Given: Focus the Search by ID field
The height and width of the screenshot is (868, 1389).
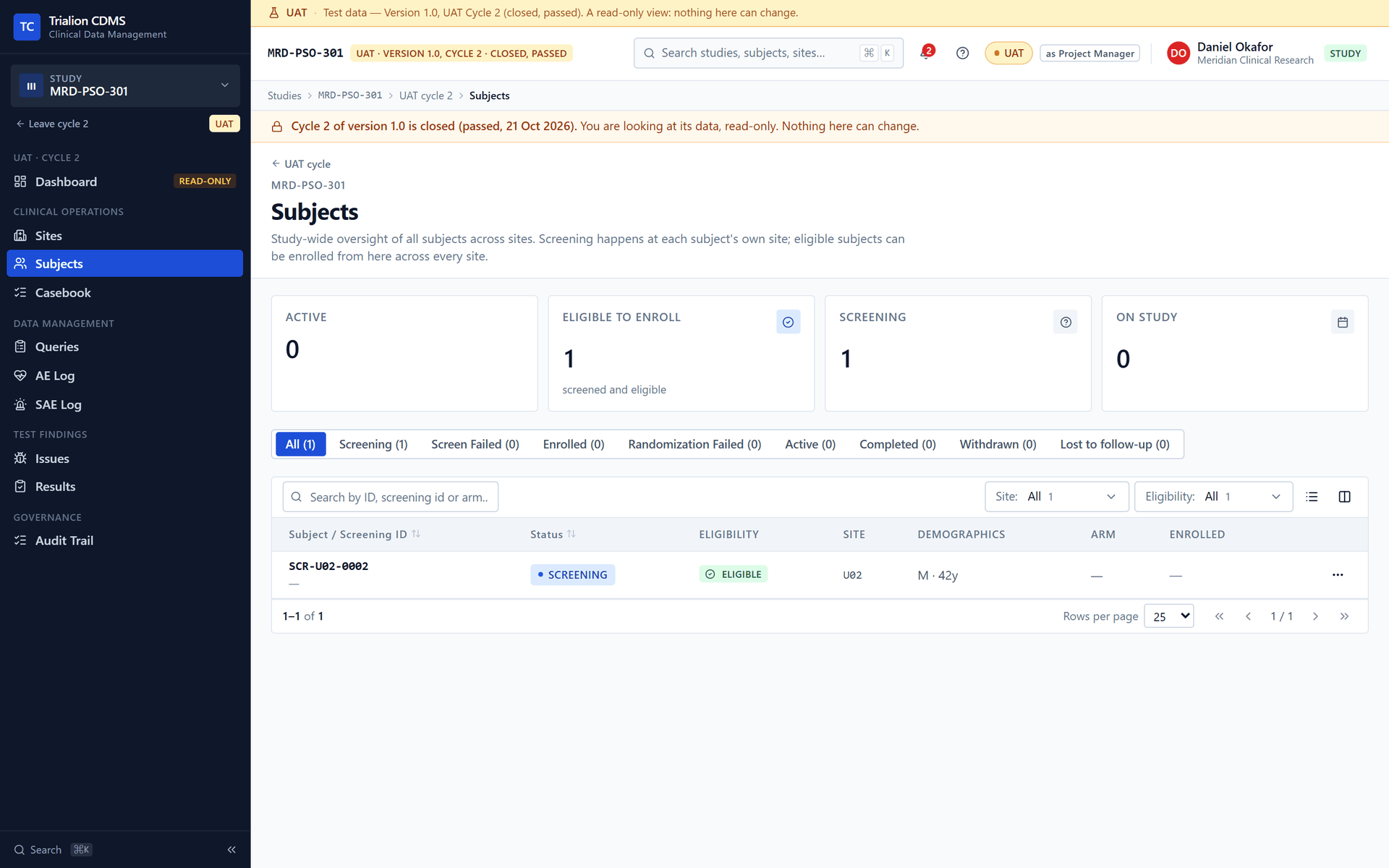Looking at the screenshot, I should (x=390, y=497).
